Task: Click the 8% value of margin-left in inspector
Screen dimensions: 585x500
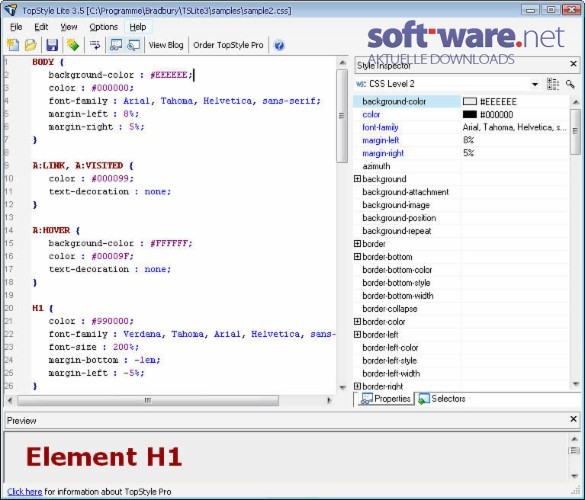Action: [468, 140]
